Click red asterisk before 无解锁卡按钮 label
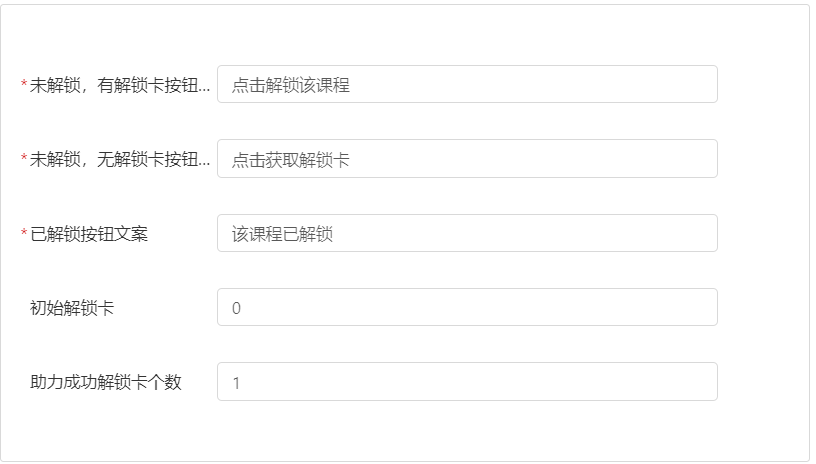Image resolution: width=816 pixels, height=464 pixels. click(x=24, y=160)
